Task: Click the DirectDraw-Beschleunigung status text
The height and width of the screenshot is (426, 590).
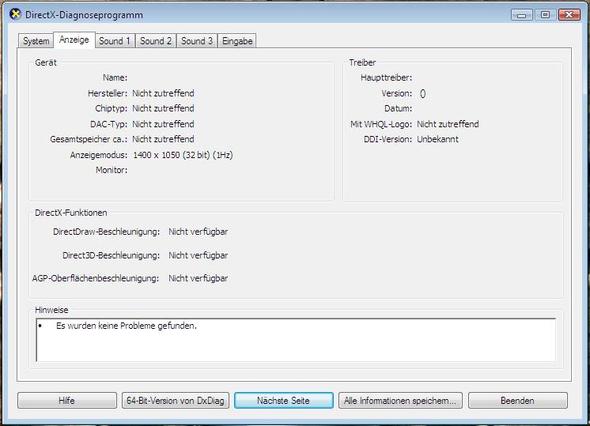Action: (198, 232)
